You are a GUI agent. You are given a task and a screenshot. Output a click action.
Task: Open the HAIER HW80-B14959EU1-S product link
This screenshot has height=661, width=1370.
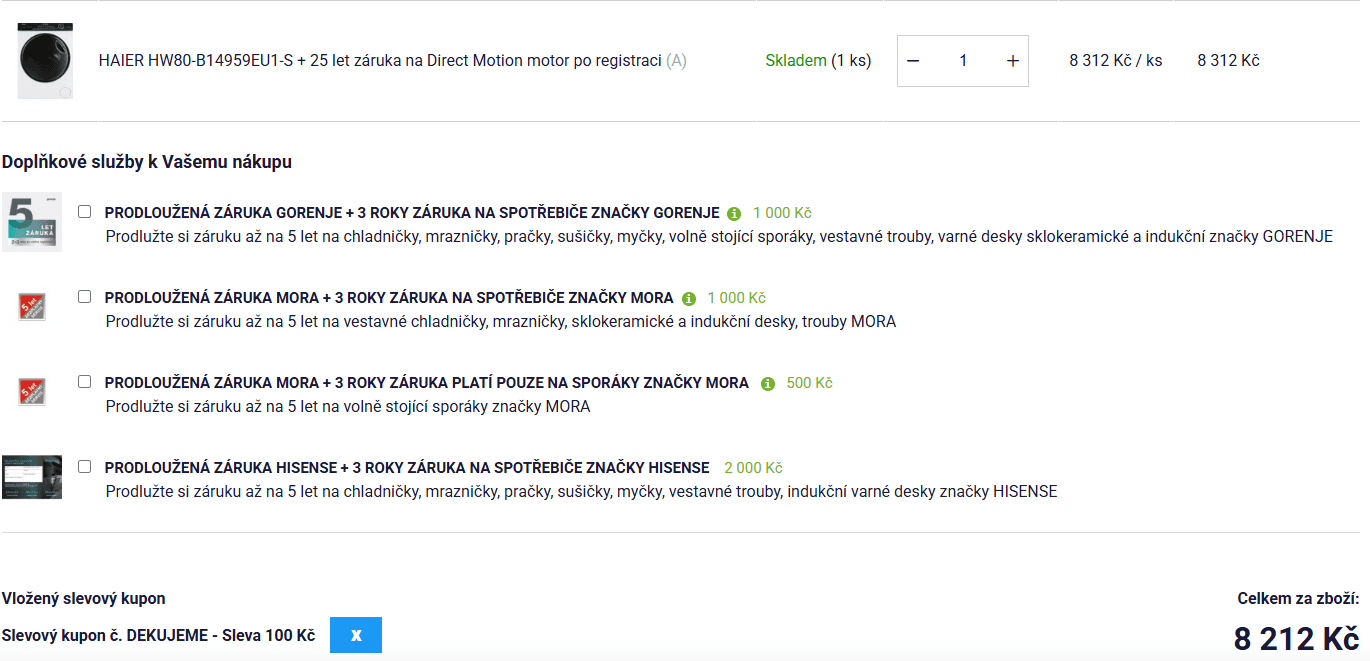pyautogui.click(x=380, y=61)
